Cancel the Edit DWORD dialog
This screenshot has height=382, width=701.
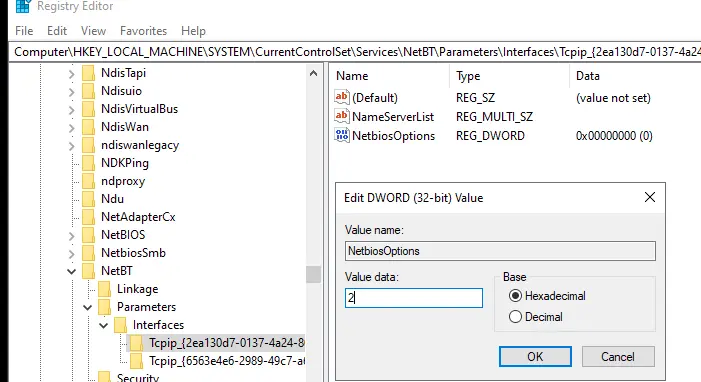click(618, 357)
